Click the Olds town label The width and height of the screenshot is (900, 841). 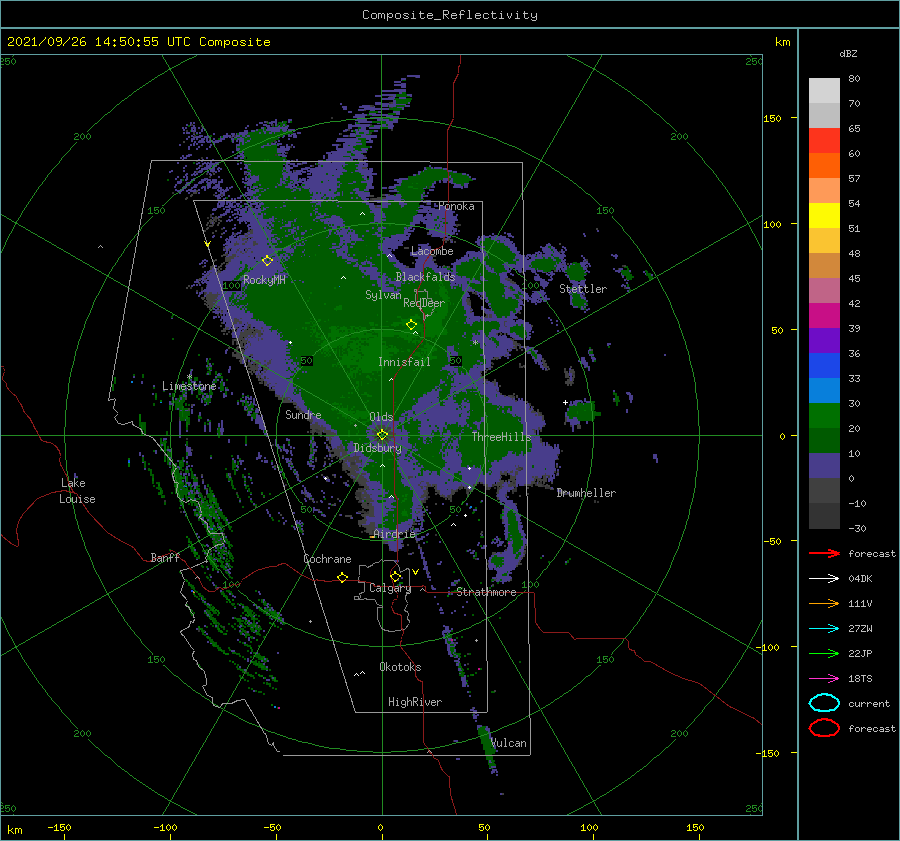381,417
